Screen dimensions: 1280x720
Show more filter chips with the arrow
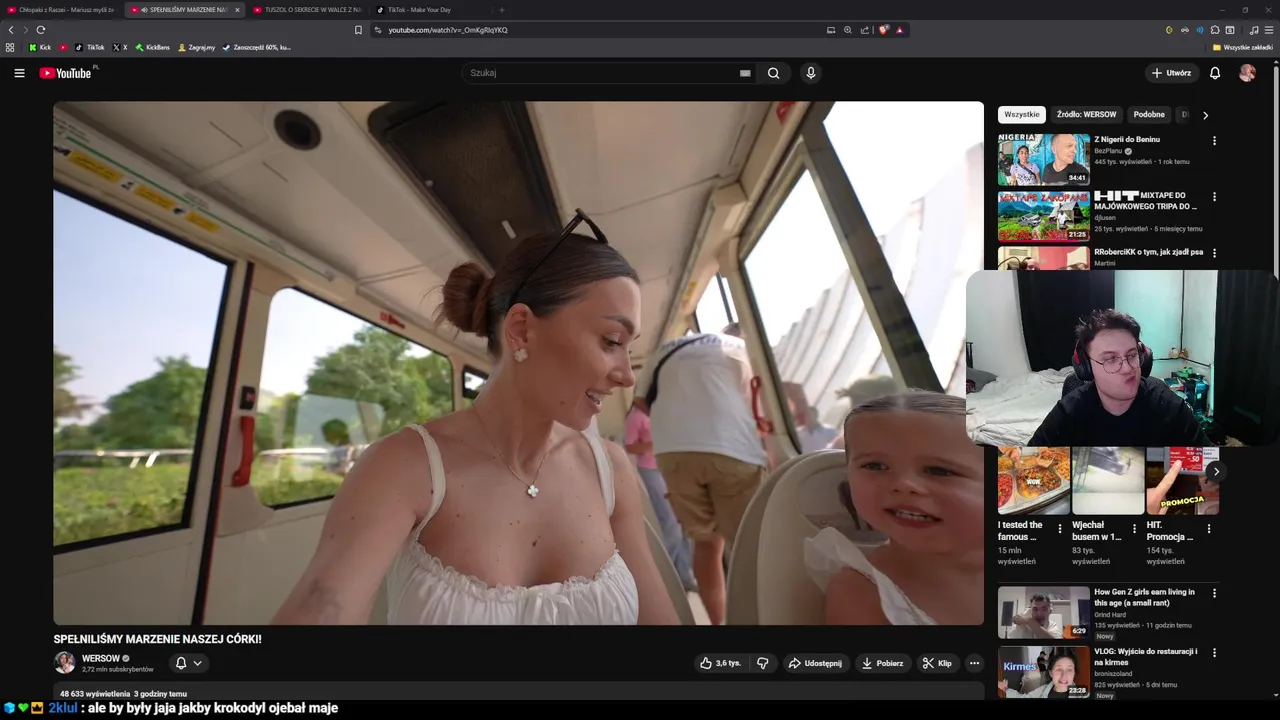[1205, 115]
